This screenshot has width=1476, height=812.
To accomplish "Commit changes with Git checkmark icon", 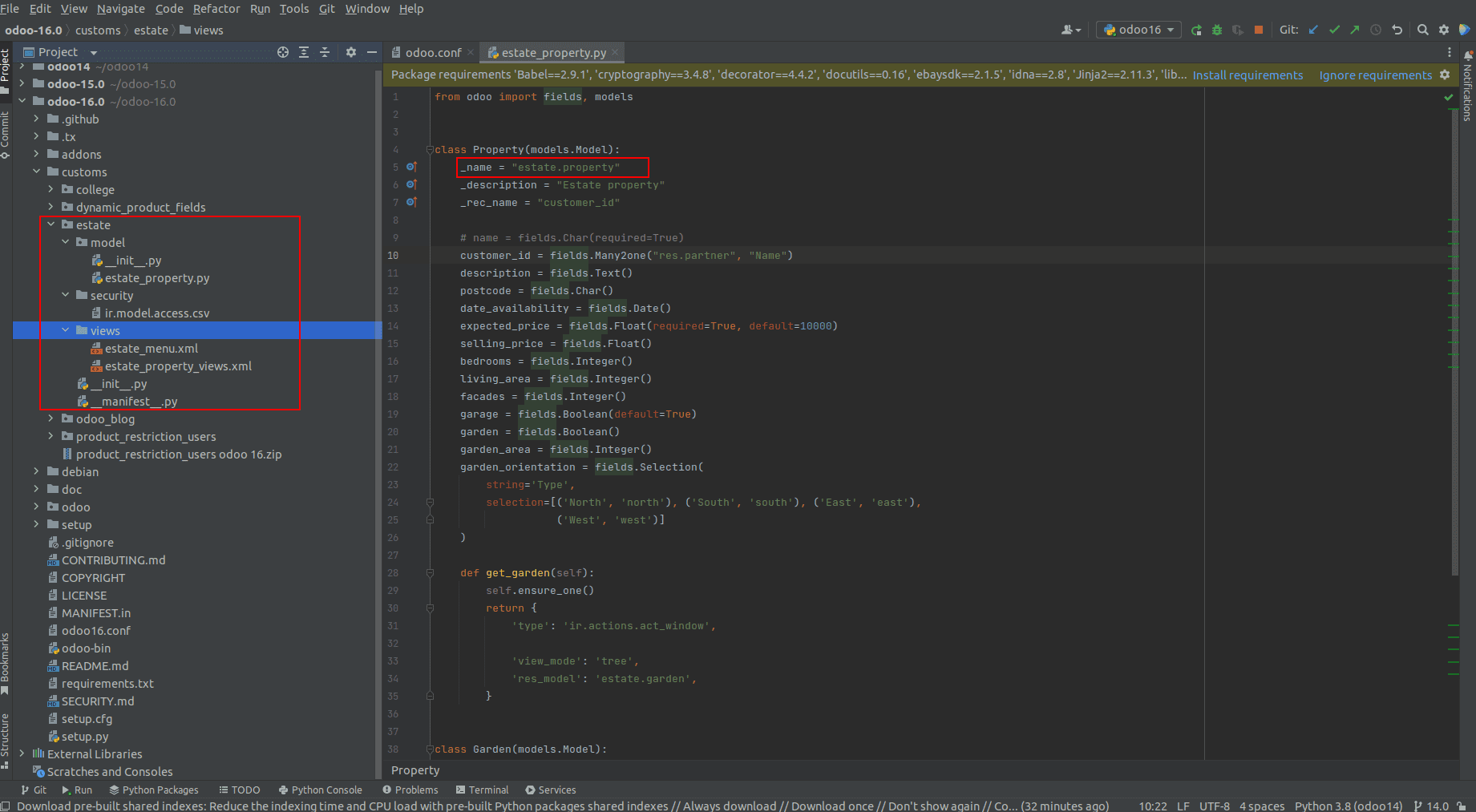I will (1334, 30).
